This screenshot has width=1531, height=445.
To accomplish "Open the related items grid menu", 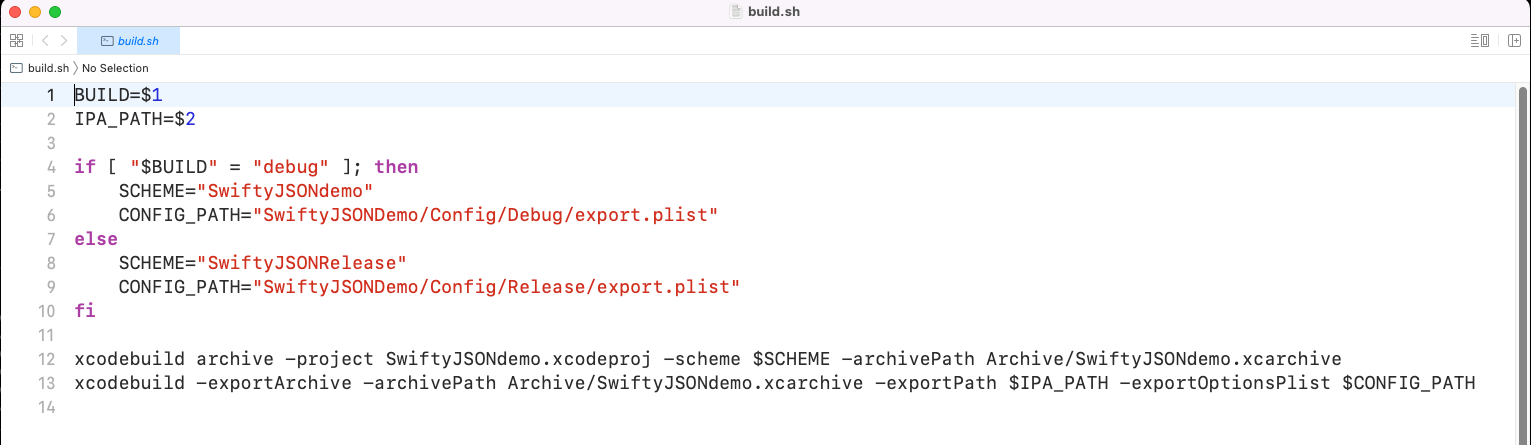I will tap(16, 41).
